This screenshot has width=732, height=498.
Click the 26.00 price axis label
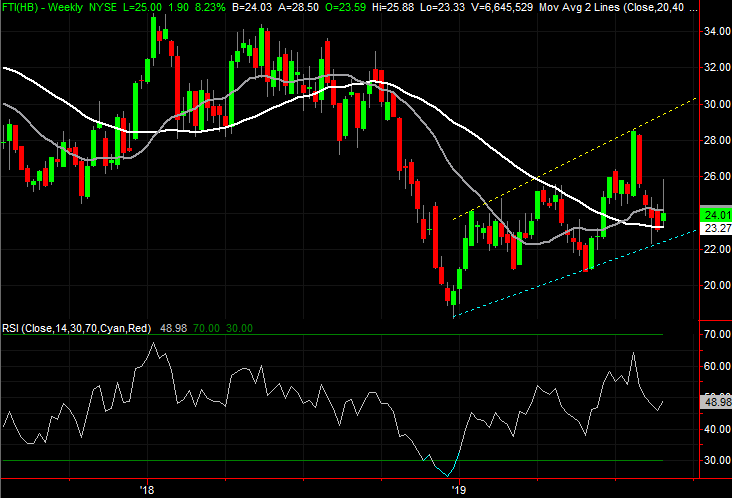717,176
